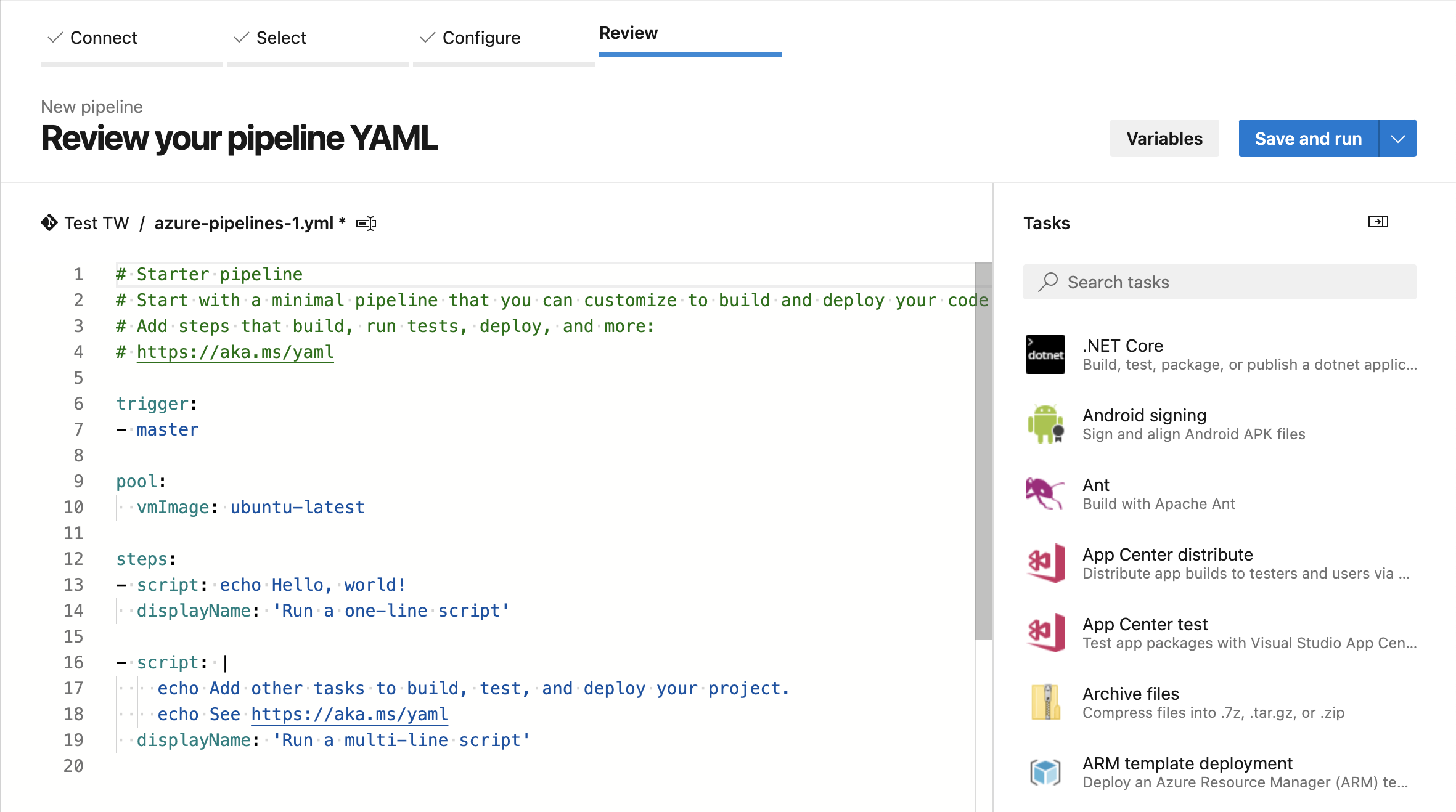Pick the Ant build task icon
Screen dimensions: 1456x812
pos(1045,493)
